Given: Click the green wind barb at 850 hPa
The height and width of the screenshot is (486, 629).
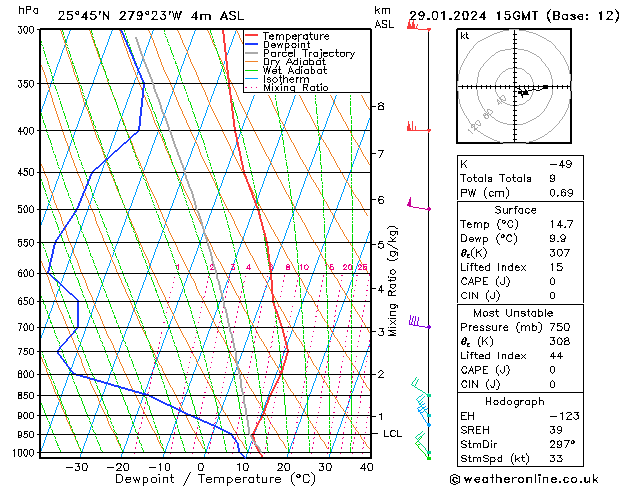Looking at the screenshot, I should [x=421, y=387].
